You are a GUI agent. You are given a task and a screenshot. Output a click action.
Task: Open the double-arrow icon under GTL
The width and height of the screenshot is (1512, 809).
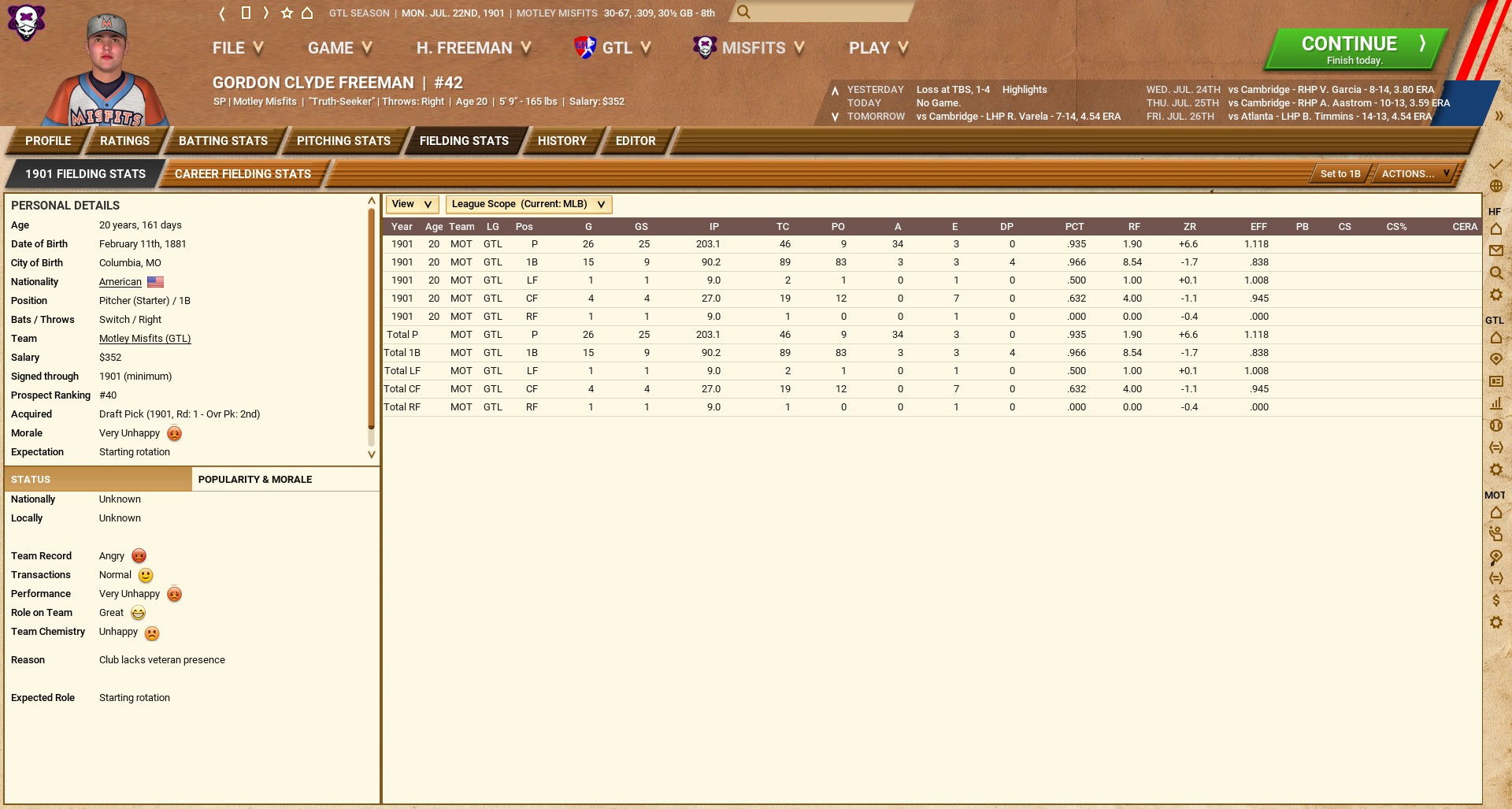click(1496, 447)
